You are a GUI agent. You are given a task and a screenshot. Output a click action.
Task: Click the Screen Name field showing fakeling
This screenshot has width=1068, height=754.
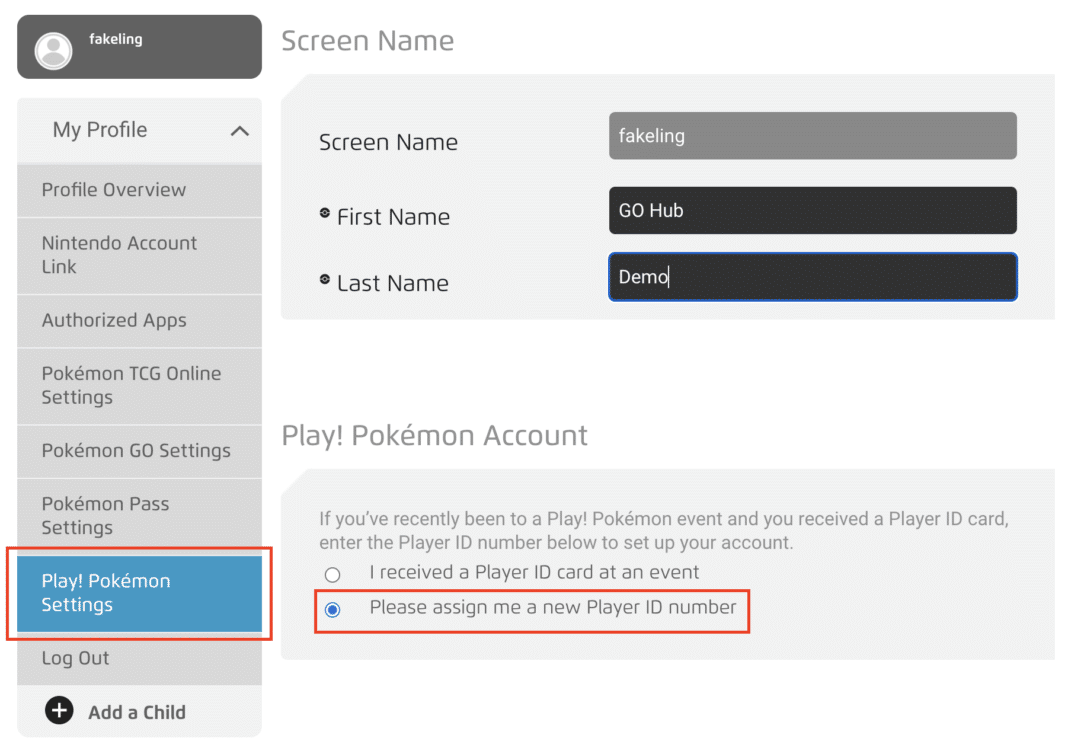(x=813, y=135)
